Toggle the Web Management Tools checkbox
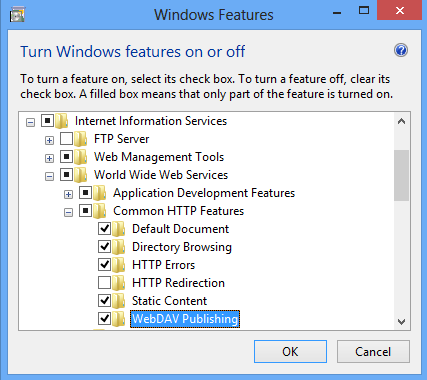Screen dimensions: 427x380 [66, 156]
